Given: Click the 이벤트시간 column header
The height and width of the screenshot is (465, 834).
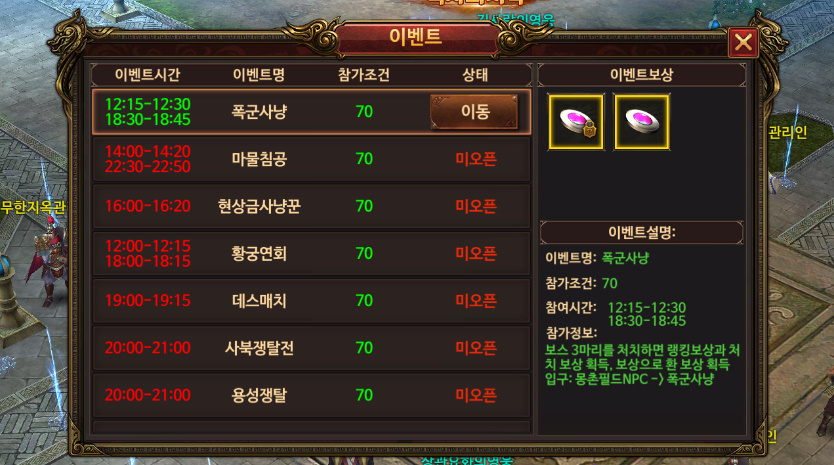Looking at the screenshot, I should pos(147,74).
